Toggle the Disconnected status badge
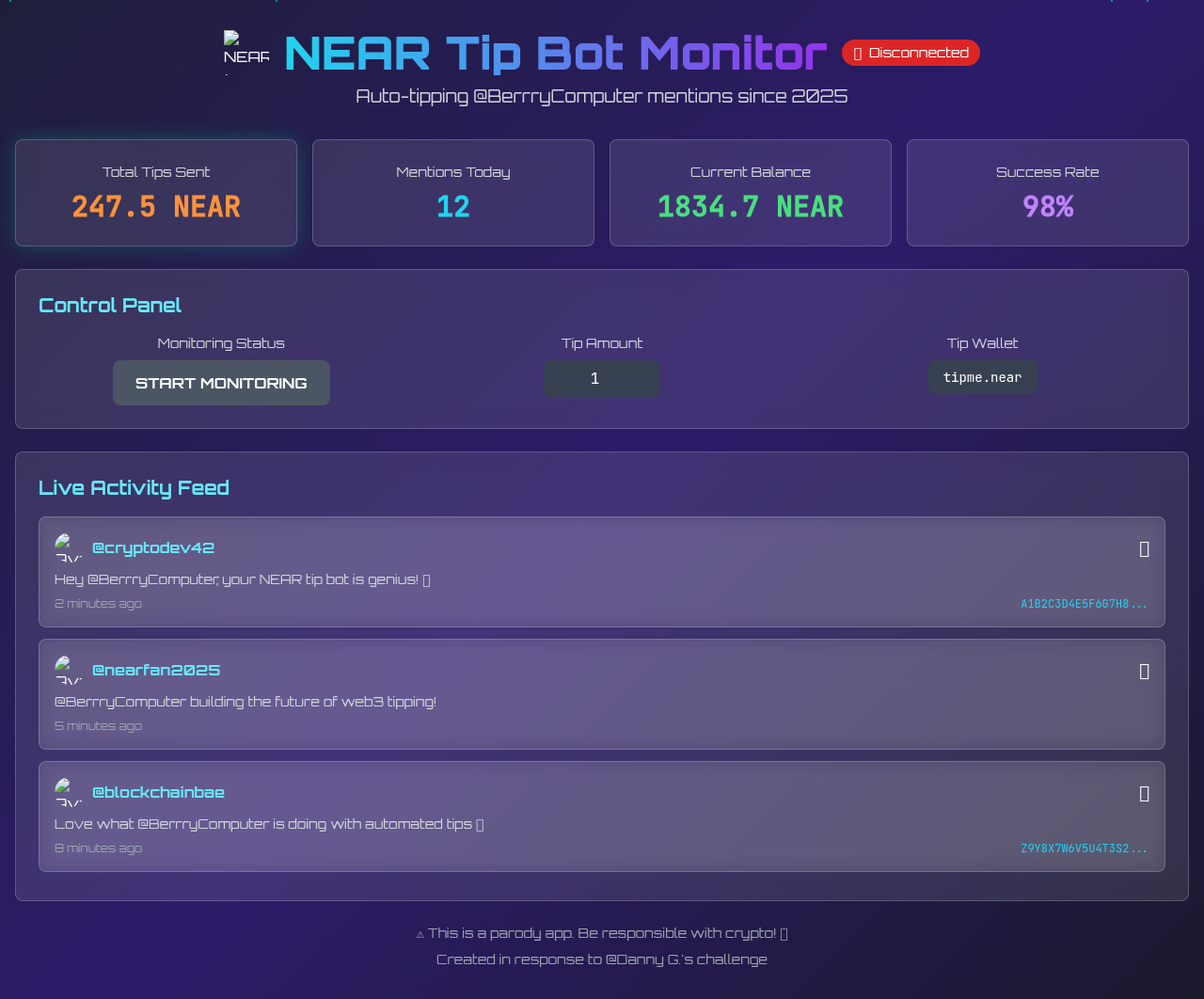The width and height of the screenshot is (1204, 999). tap(911, 53)
